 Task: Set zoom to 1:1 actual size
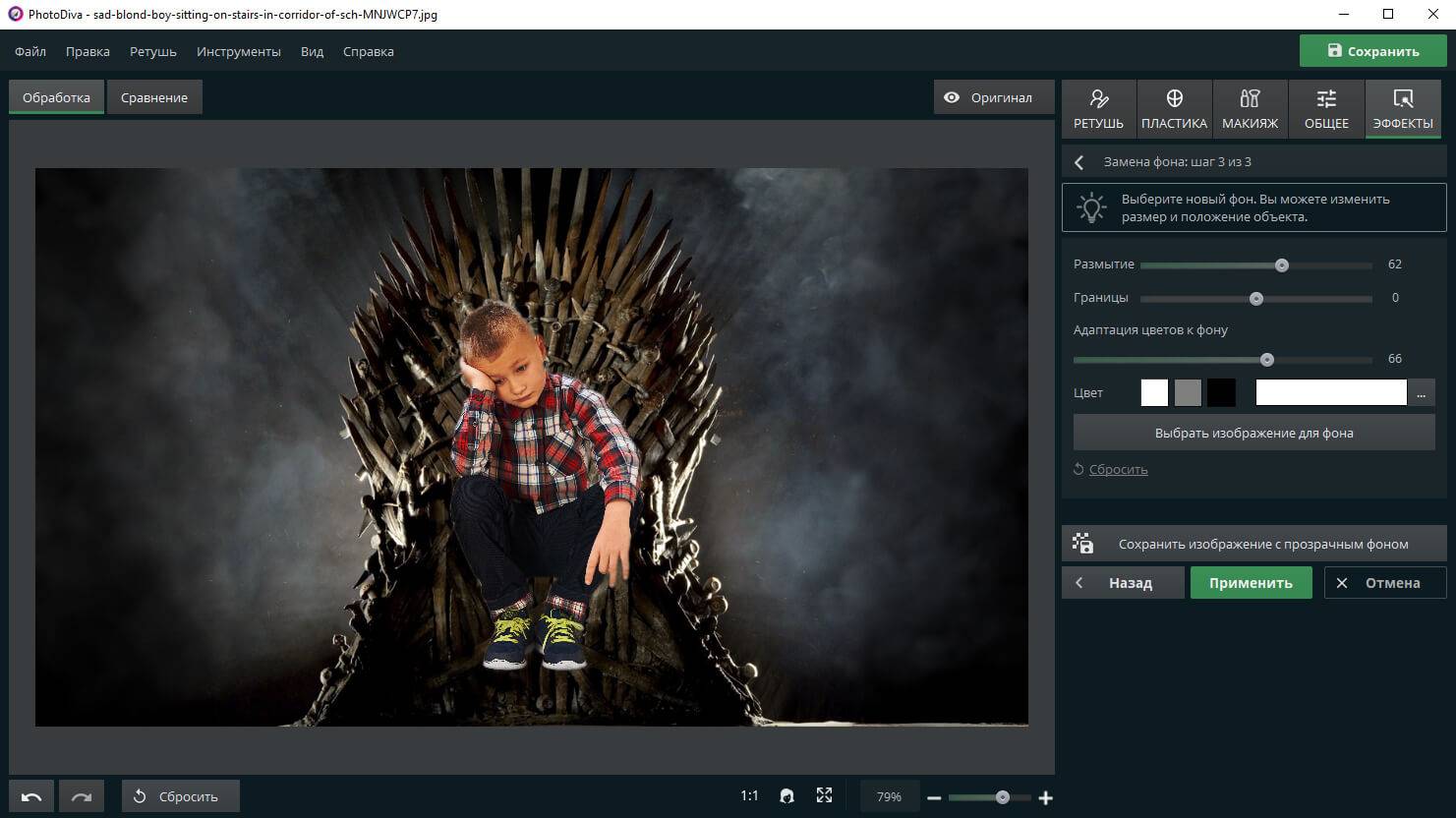click(x=749, y=796)
